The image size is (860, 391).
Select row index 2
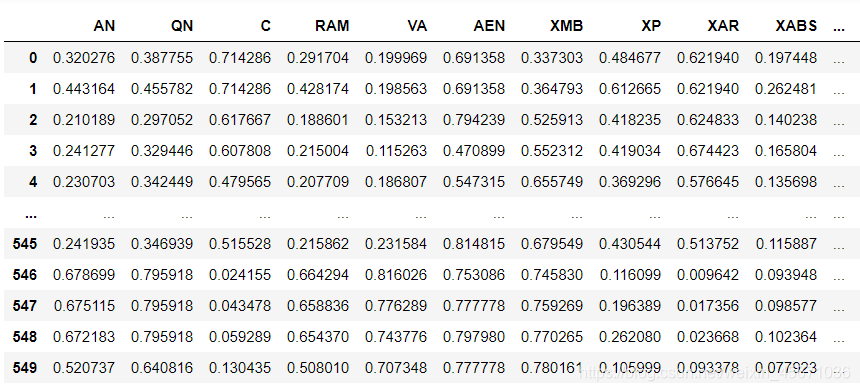[33, 120]
